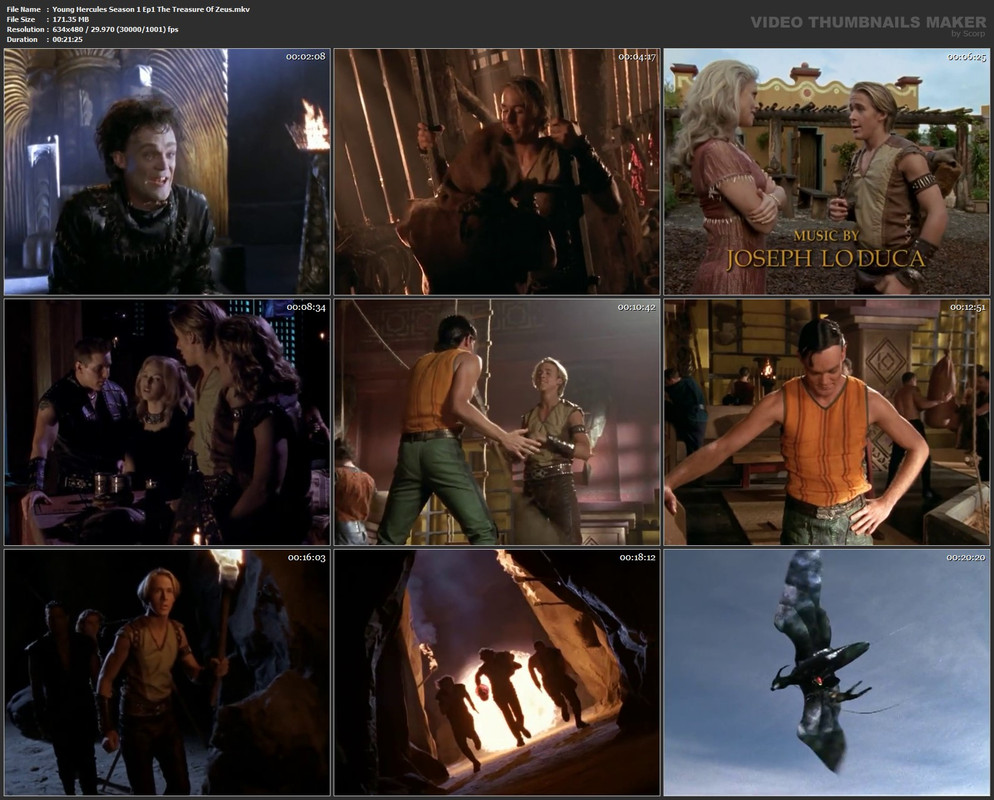This screenshot has height=800, width=994.
Task: Open the thumbnail stamped 00:12:51
Action: click(827, 422)
